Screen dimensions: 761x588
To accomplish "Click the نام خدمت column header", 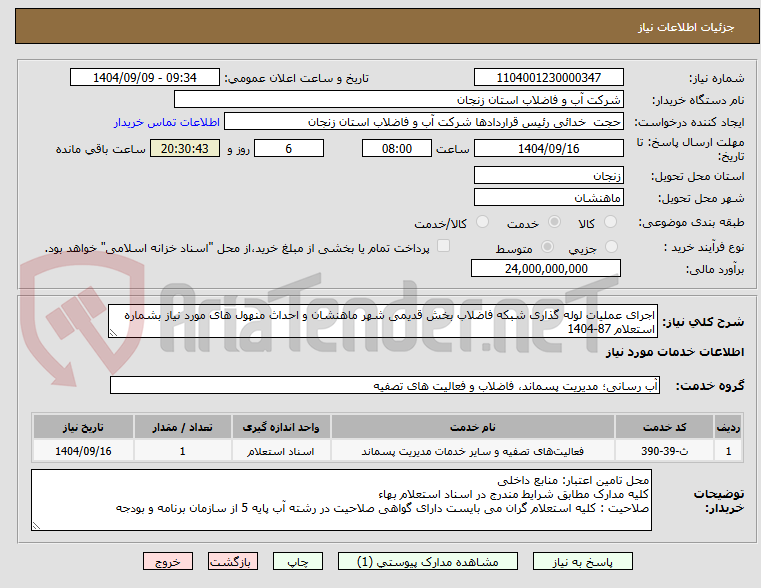I will (473, 427).
